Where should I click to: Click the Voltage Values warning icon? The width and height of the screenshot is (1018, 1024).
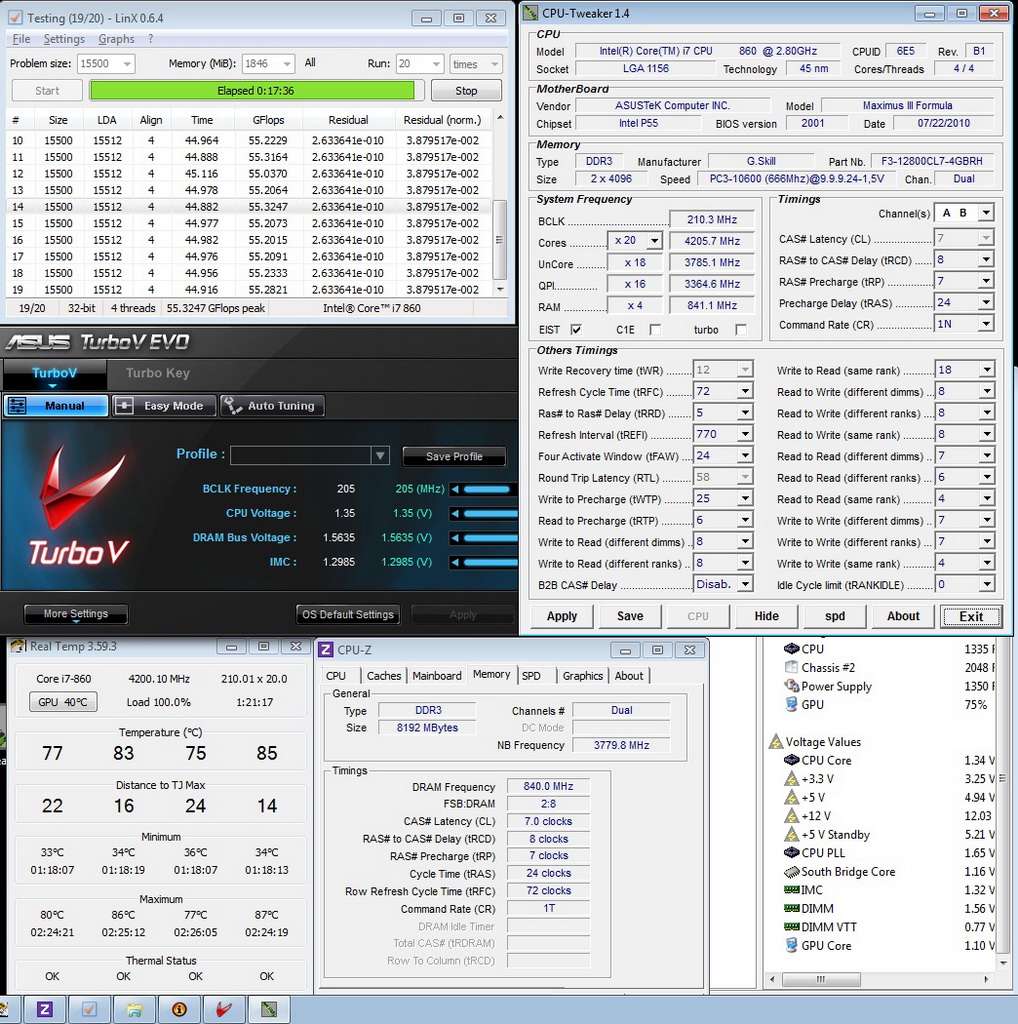(x=776, y=742)
